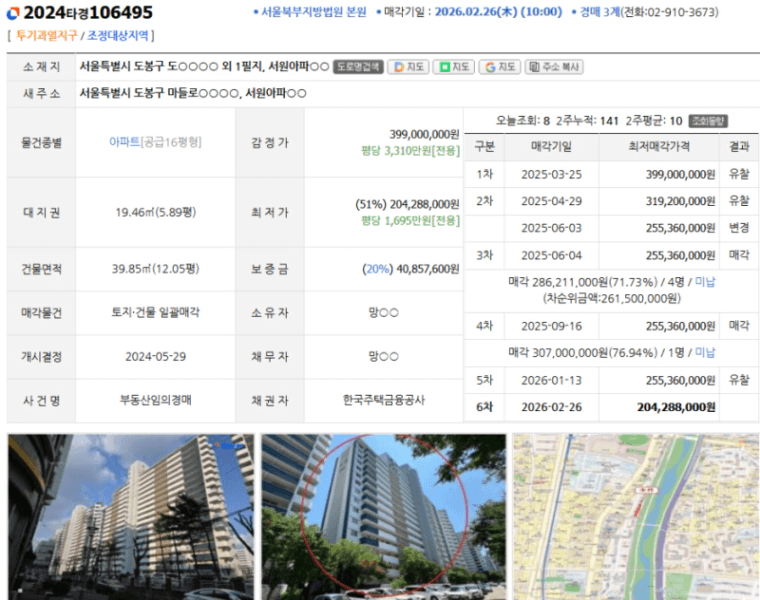Image resolution: width=760 pixels, height=600 pixels.
Task: Open the 조회동향 view trend button
Action: [708, 121]
